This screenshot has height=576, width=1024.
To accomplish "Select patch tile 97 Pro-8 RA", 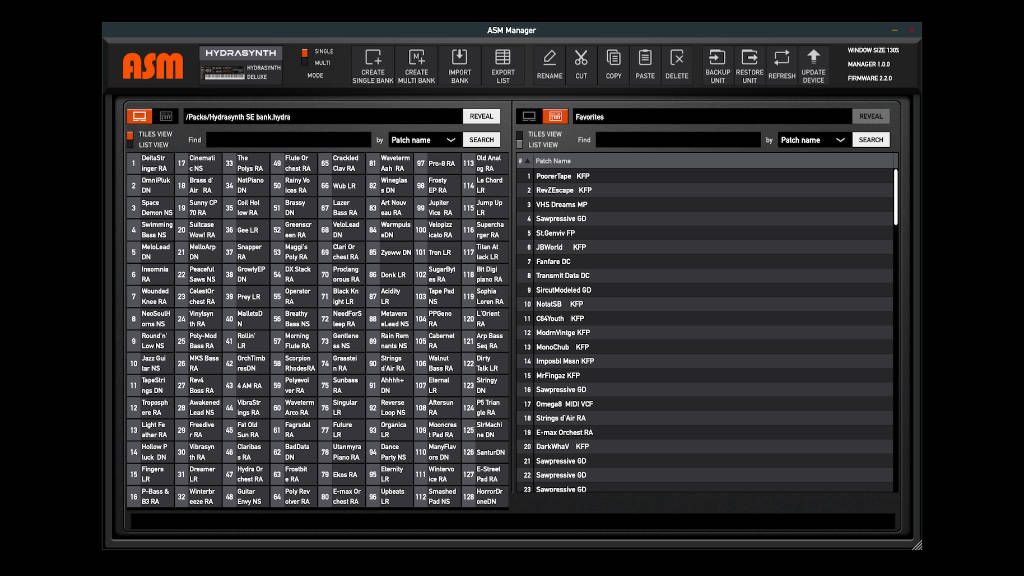I will 437,163.
